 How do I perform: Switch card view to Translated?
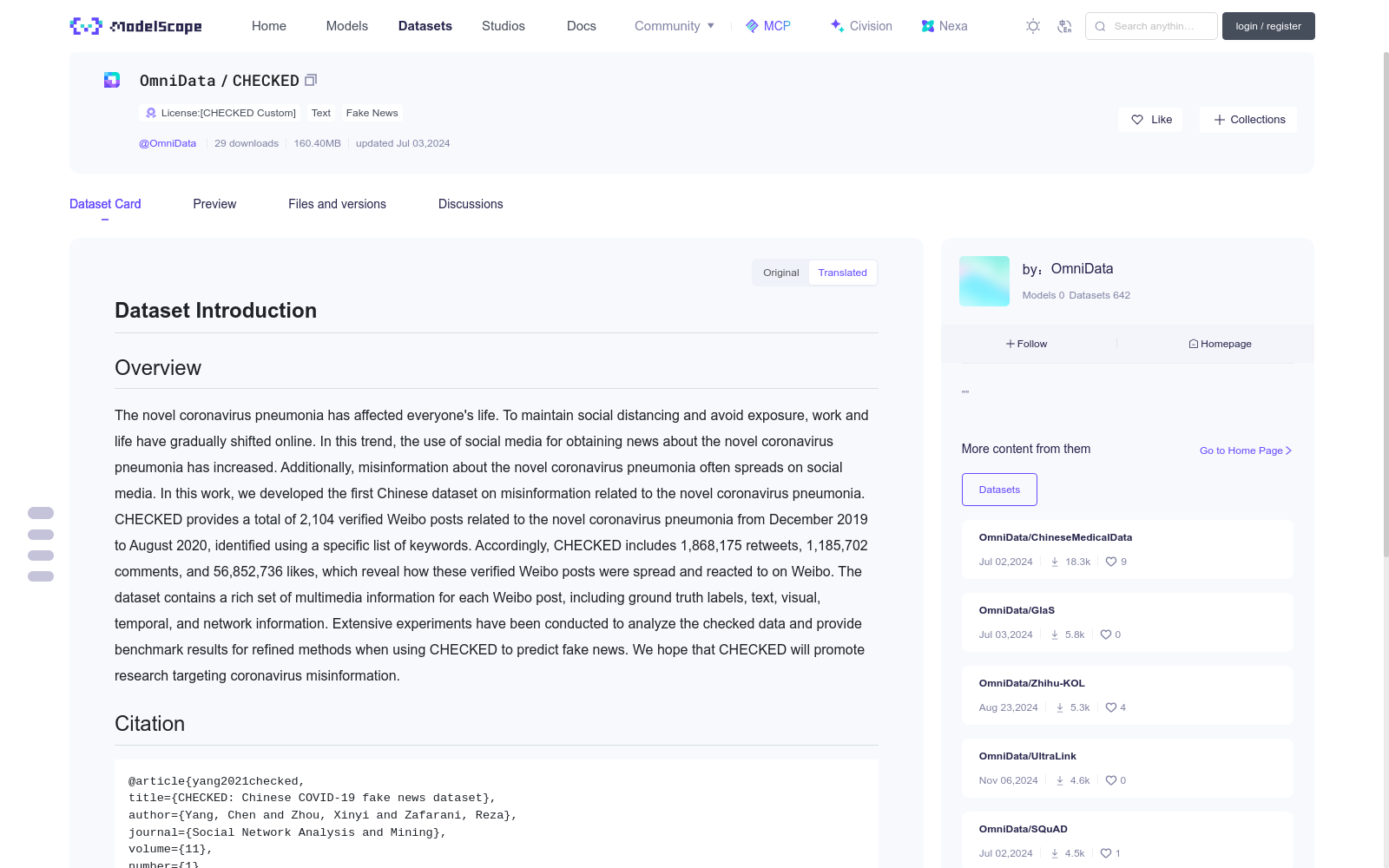842,273
